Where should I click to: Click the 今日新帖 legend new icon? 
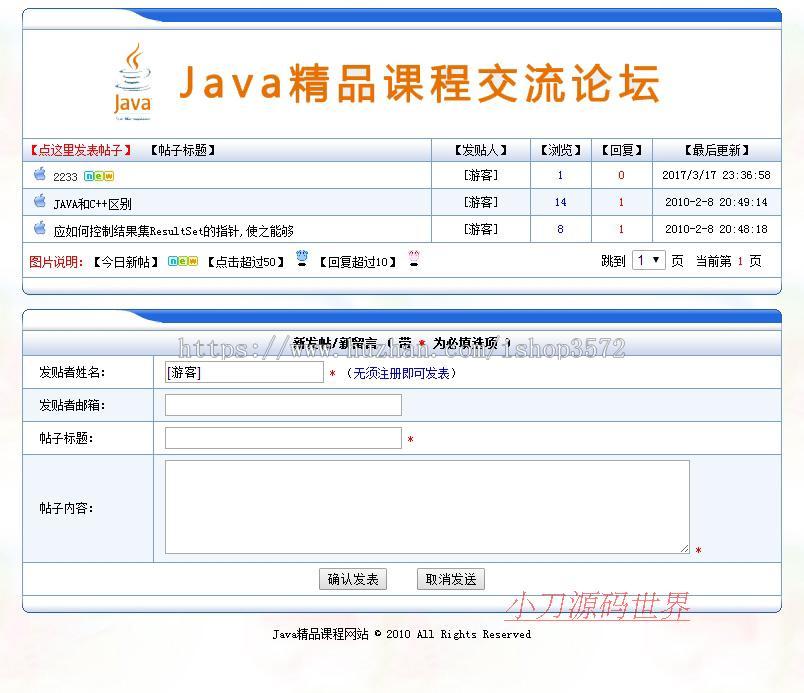click(x=182, y=261)
